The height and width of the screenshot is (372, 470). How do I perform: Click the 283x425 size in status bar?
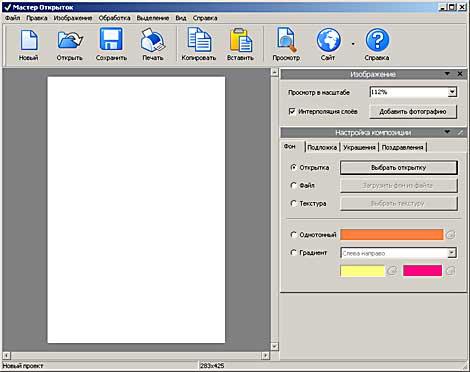click(x=212, y=366)
